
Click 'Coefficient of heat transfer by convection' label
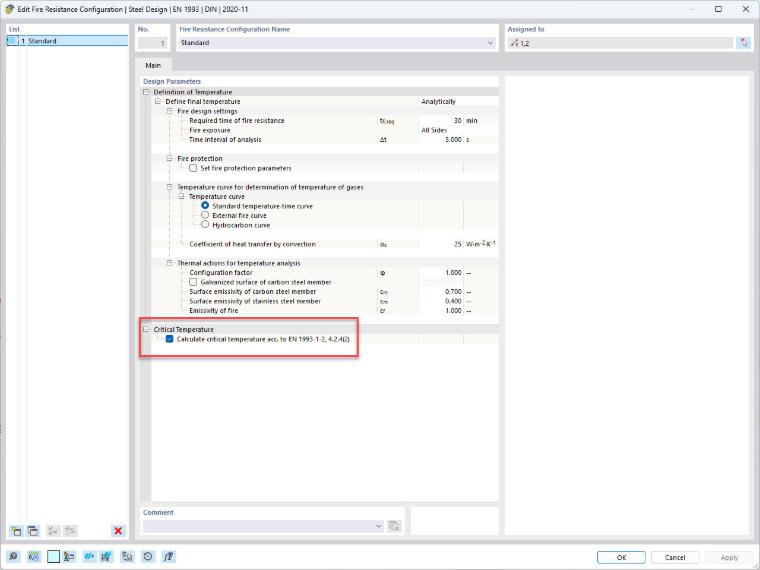252,244
